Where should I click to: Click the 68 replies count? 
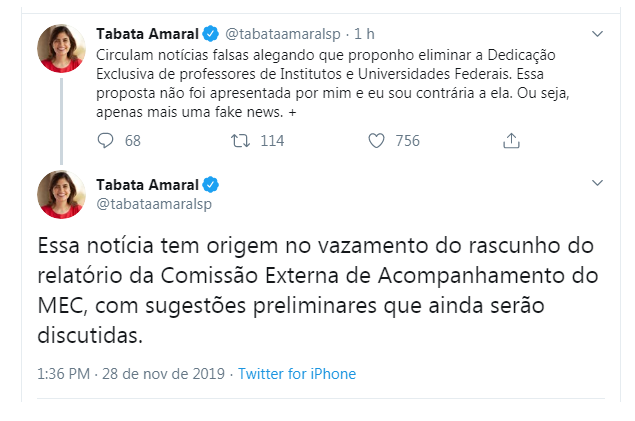pyautogui.click(x=132, y=141)
